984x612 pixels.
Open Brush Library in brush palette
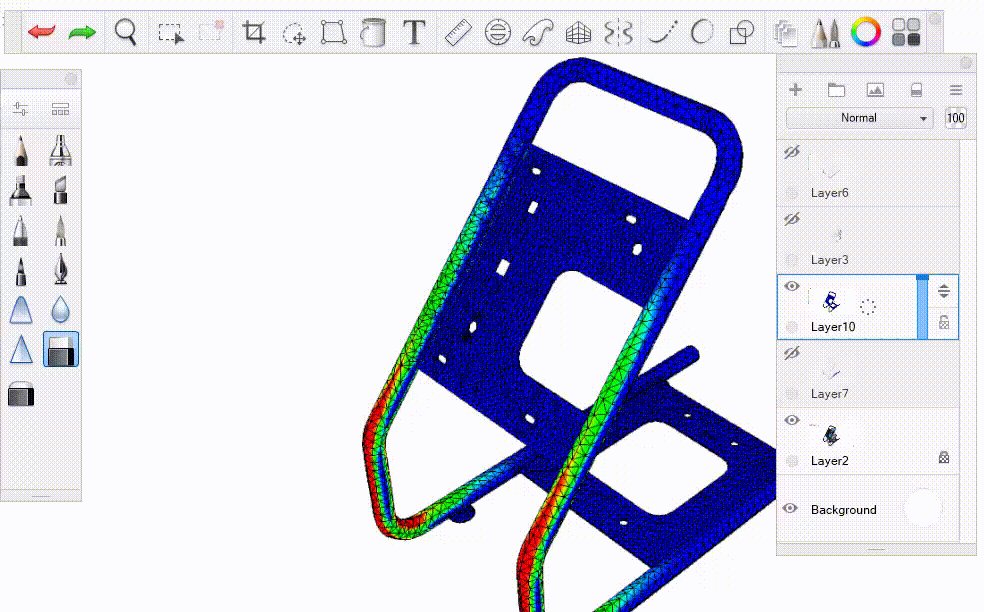(x=60, y=109)
